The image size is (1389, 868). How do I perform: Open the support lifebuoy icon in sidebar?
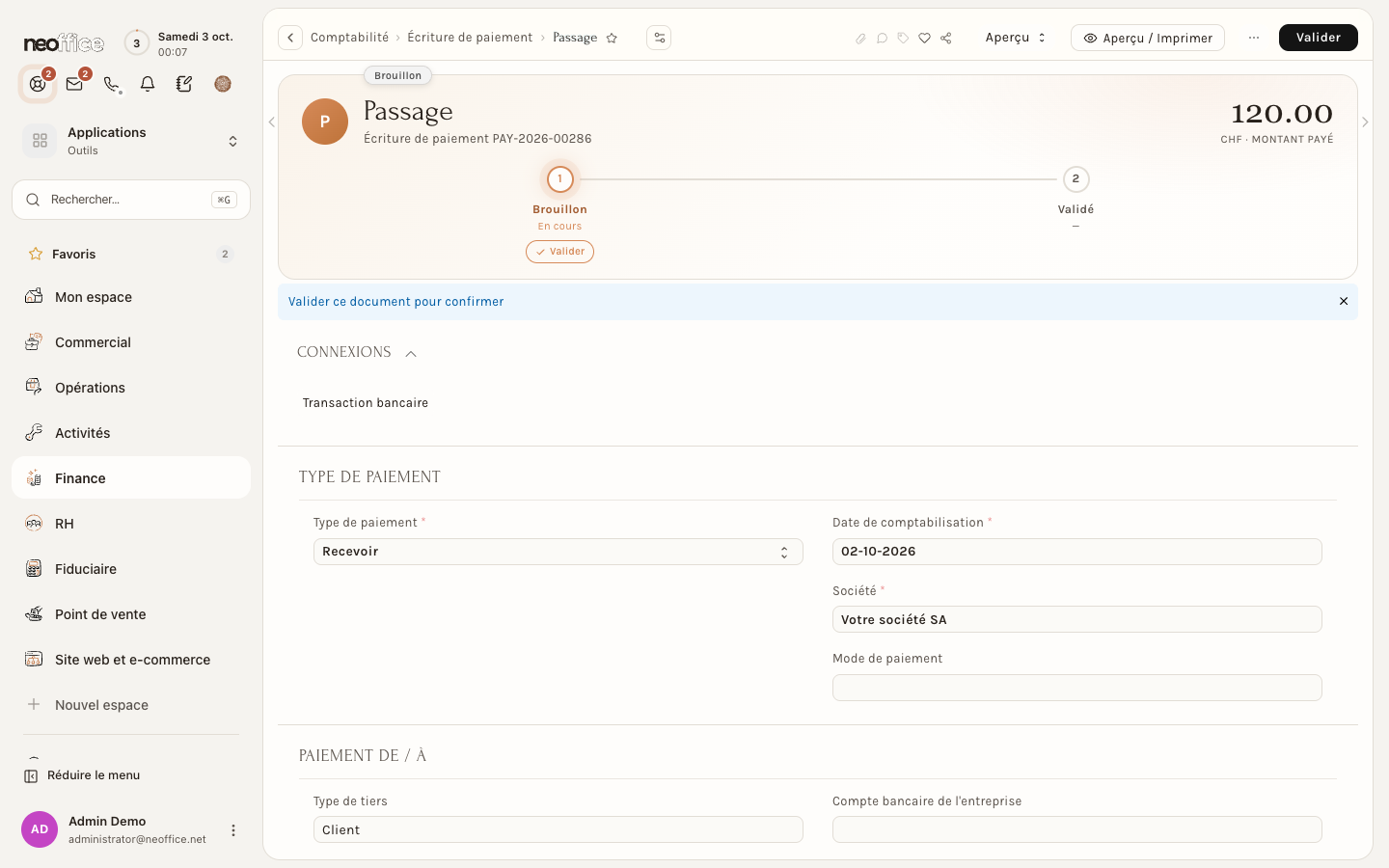tap(38, 84)
